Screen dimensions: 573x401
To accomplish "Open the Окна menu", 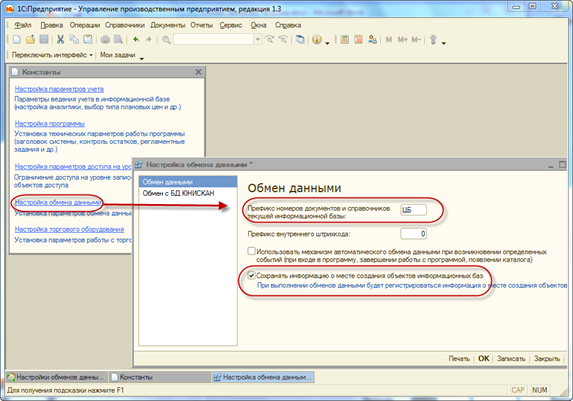I will point(258,25).
